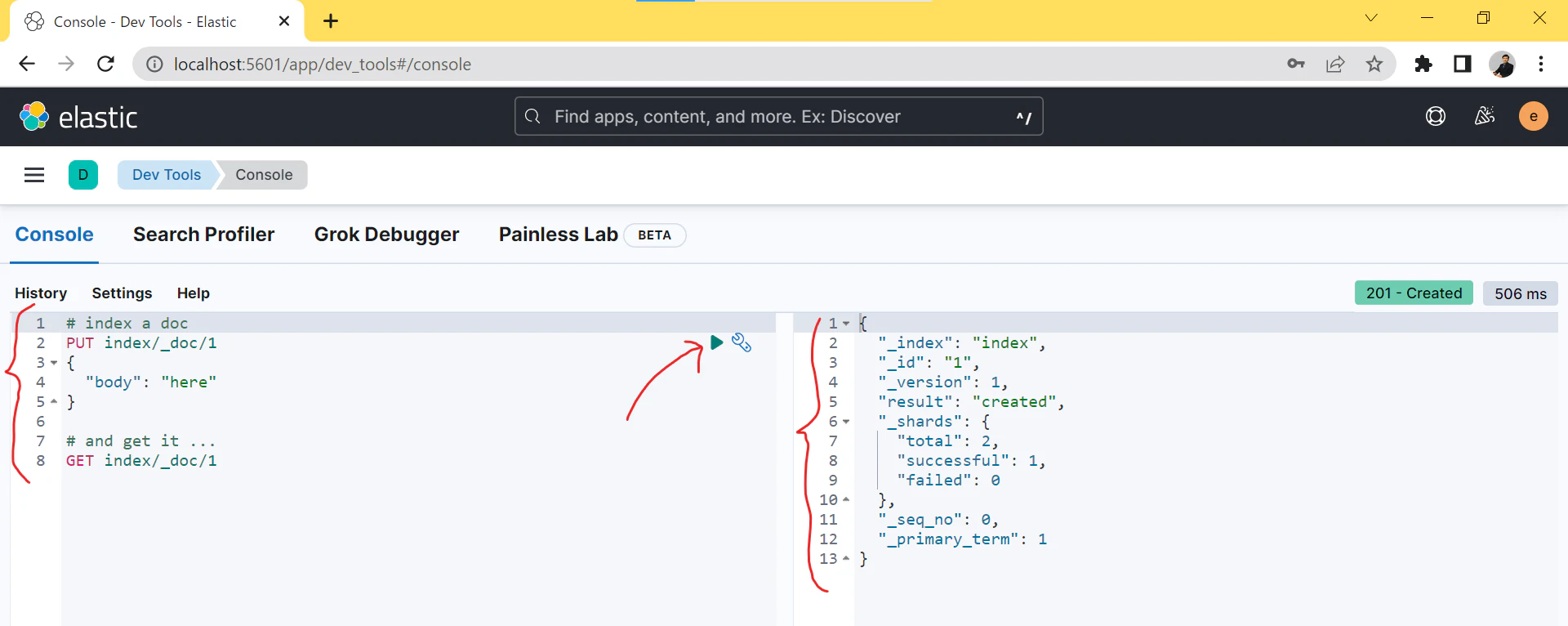Click the "# index a doc" comment
The height and width of the screenshot is (626, 1568).
tap(127, 324)
